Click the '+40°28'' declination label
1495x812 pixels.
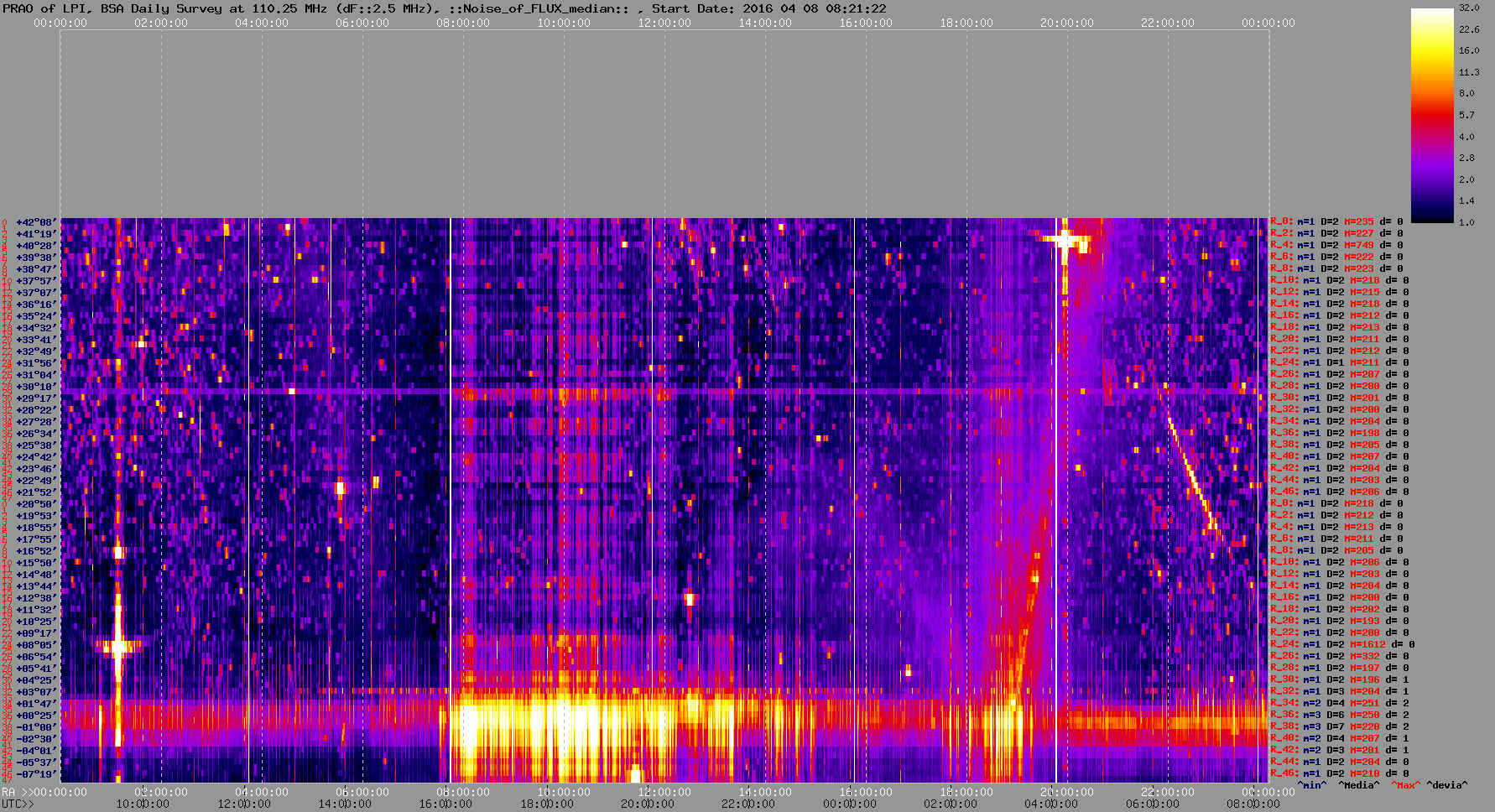[37, 246]
